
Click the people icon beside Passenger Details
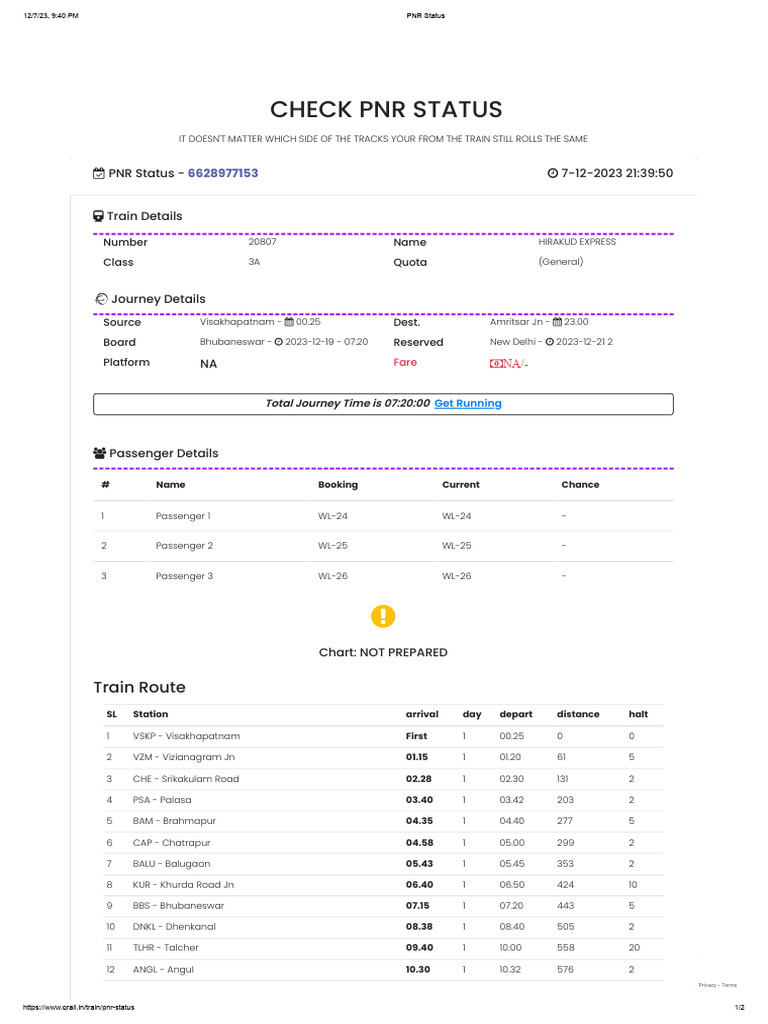[100, 454]
